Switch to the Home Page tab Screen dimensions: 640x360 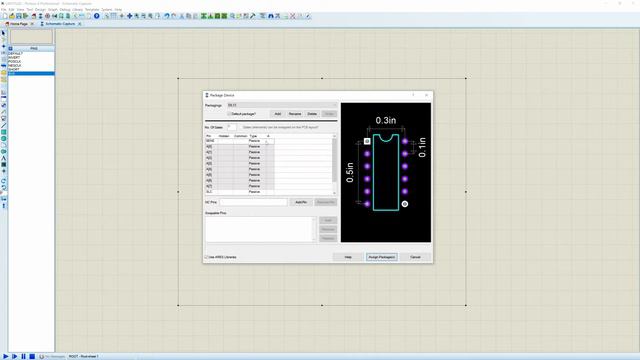[19, 24]
